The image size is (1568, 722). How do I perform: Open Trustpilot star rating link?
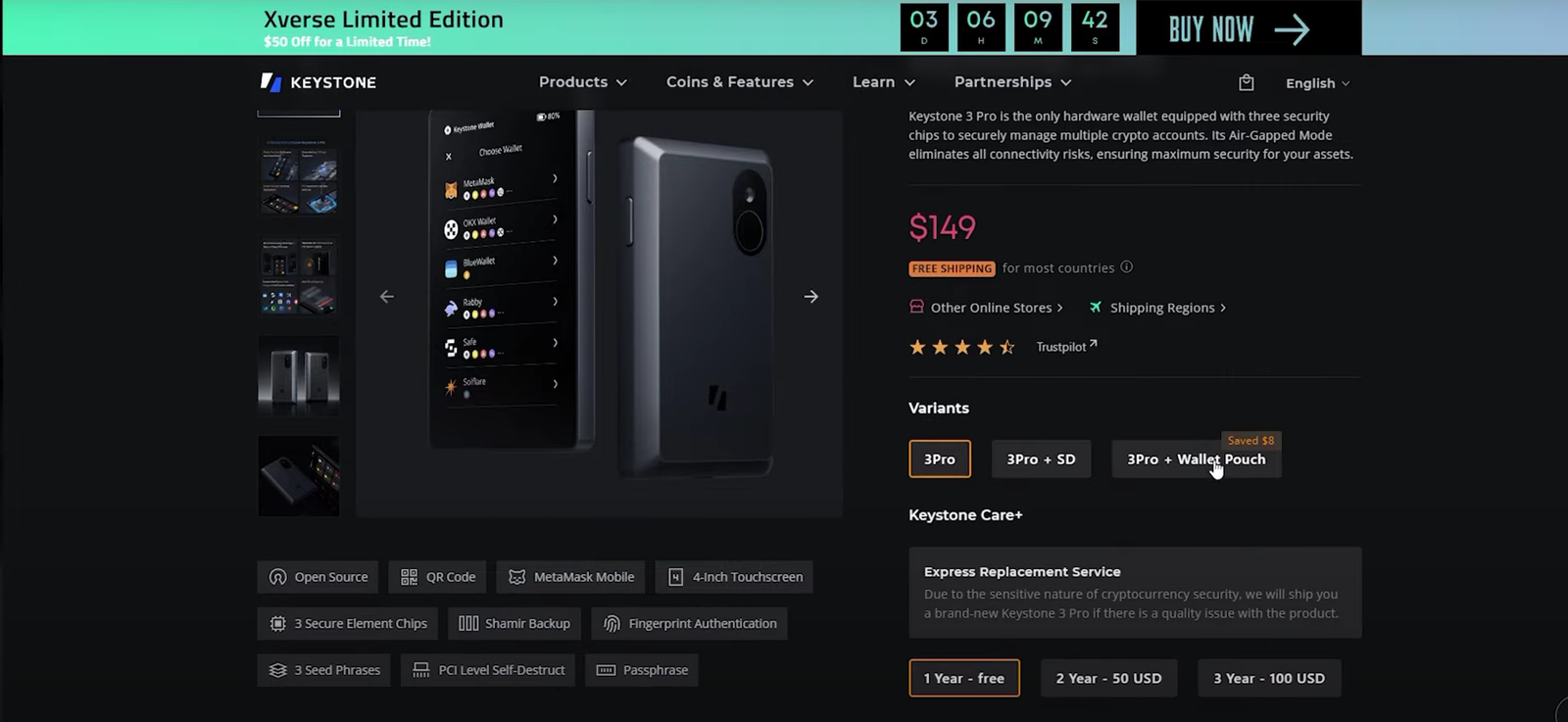pos(1066,347)
